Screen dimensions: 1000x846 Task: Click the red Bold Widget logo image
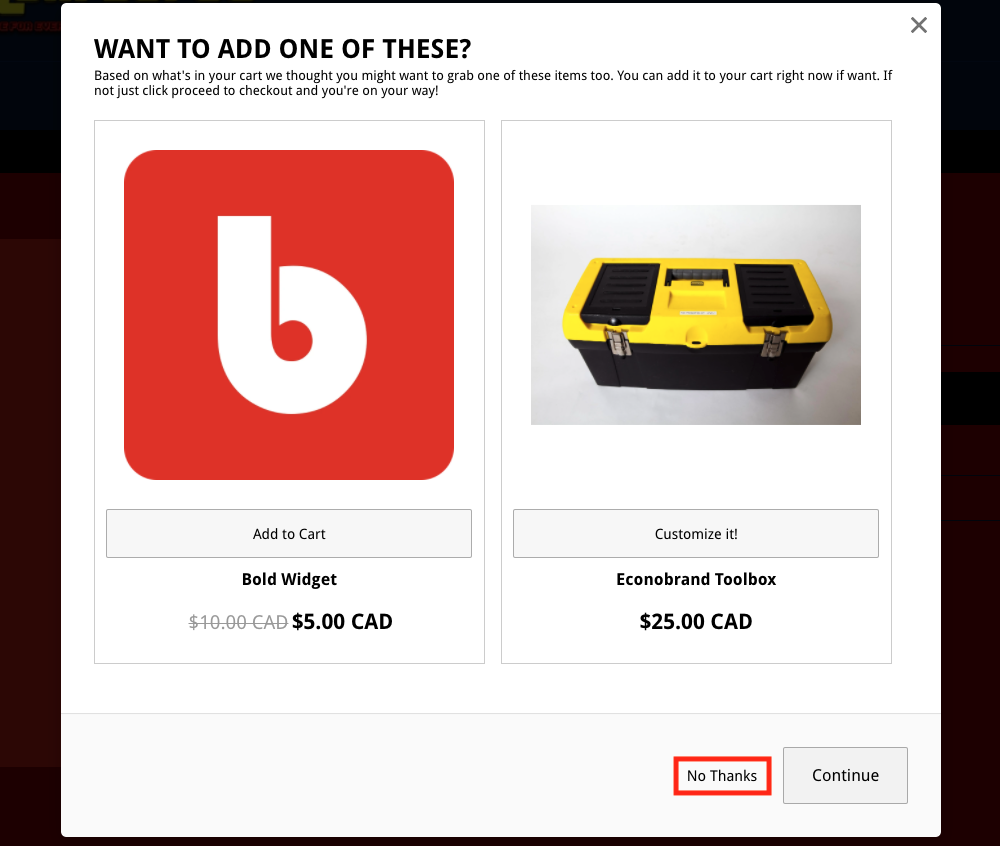pyautogui.click(x=289, y=313)
